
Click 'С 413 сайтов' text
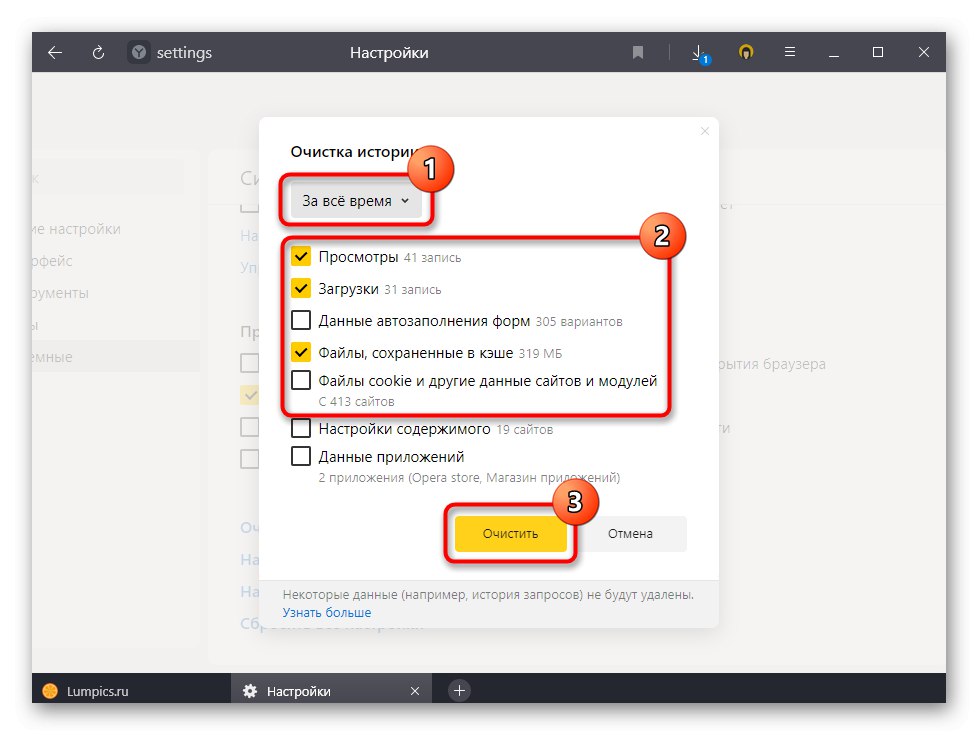[x=357, y=402]
